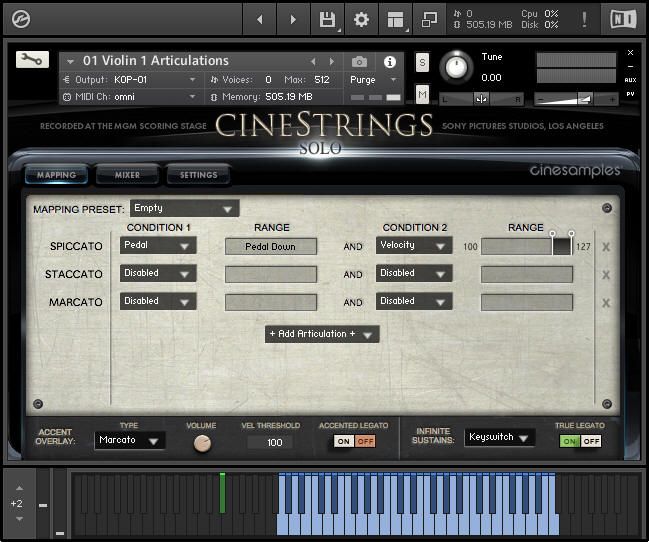Screen dimensions: 649x542
Task: Open Staccato Condition 2 Disabled dropdown
Action: (x=414, y=273)
